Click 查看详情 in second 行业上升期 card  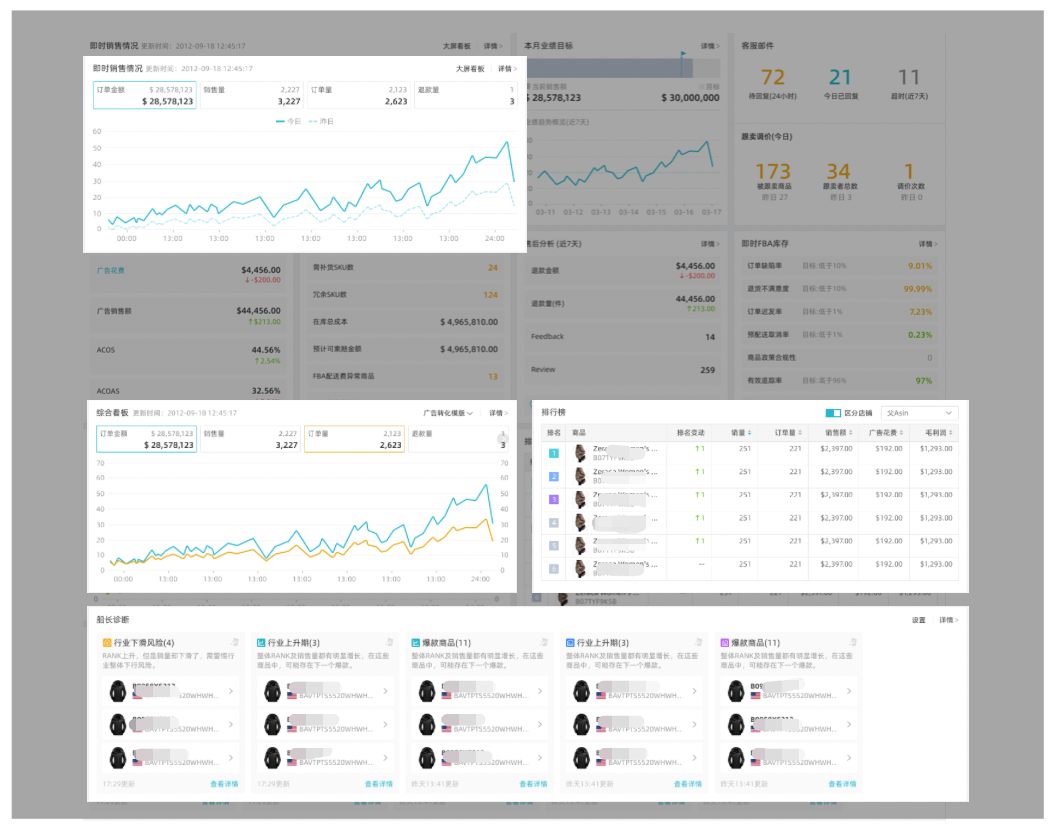687,784
